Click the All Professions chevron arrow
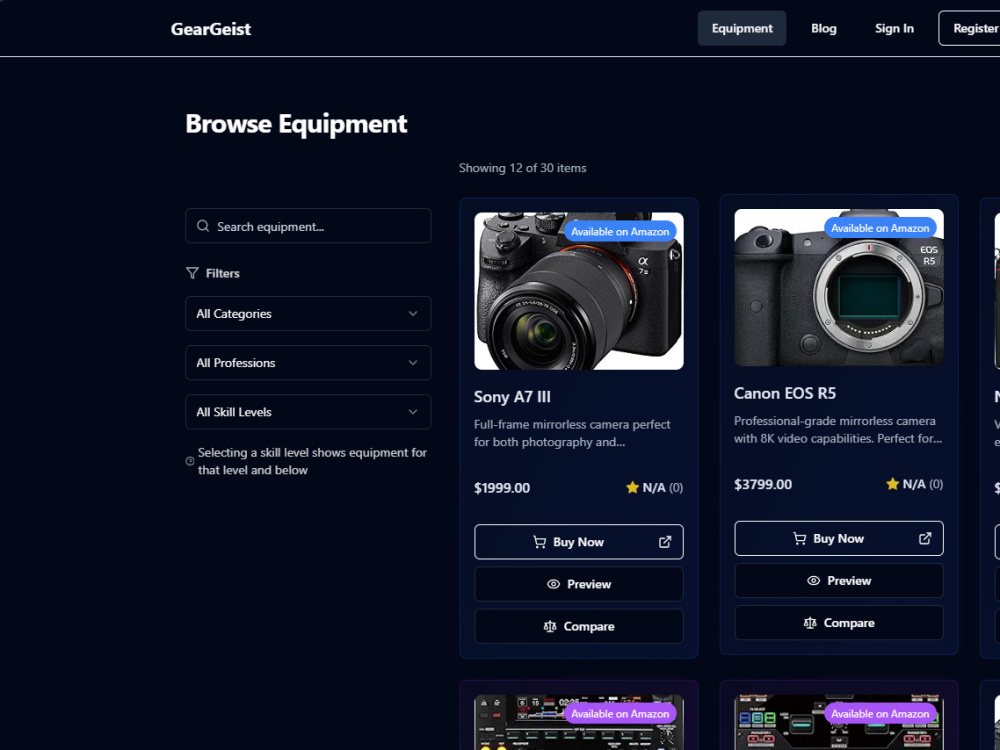Viewport: 1000px width, 750px height. 413,363
